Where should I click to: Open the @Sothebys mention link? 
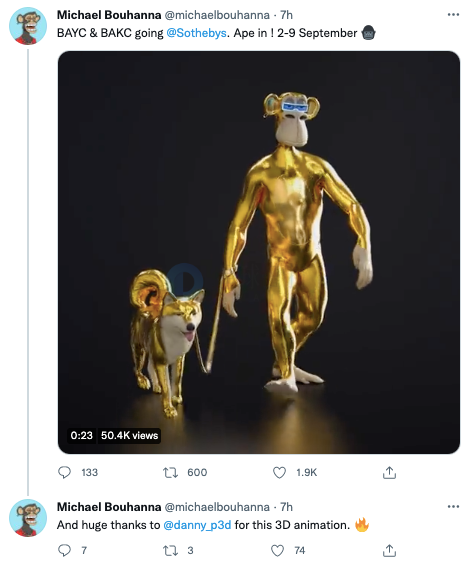[x=196, y=33]
